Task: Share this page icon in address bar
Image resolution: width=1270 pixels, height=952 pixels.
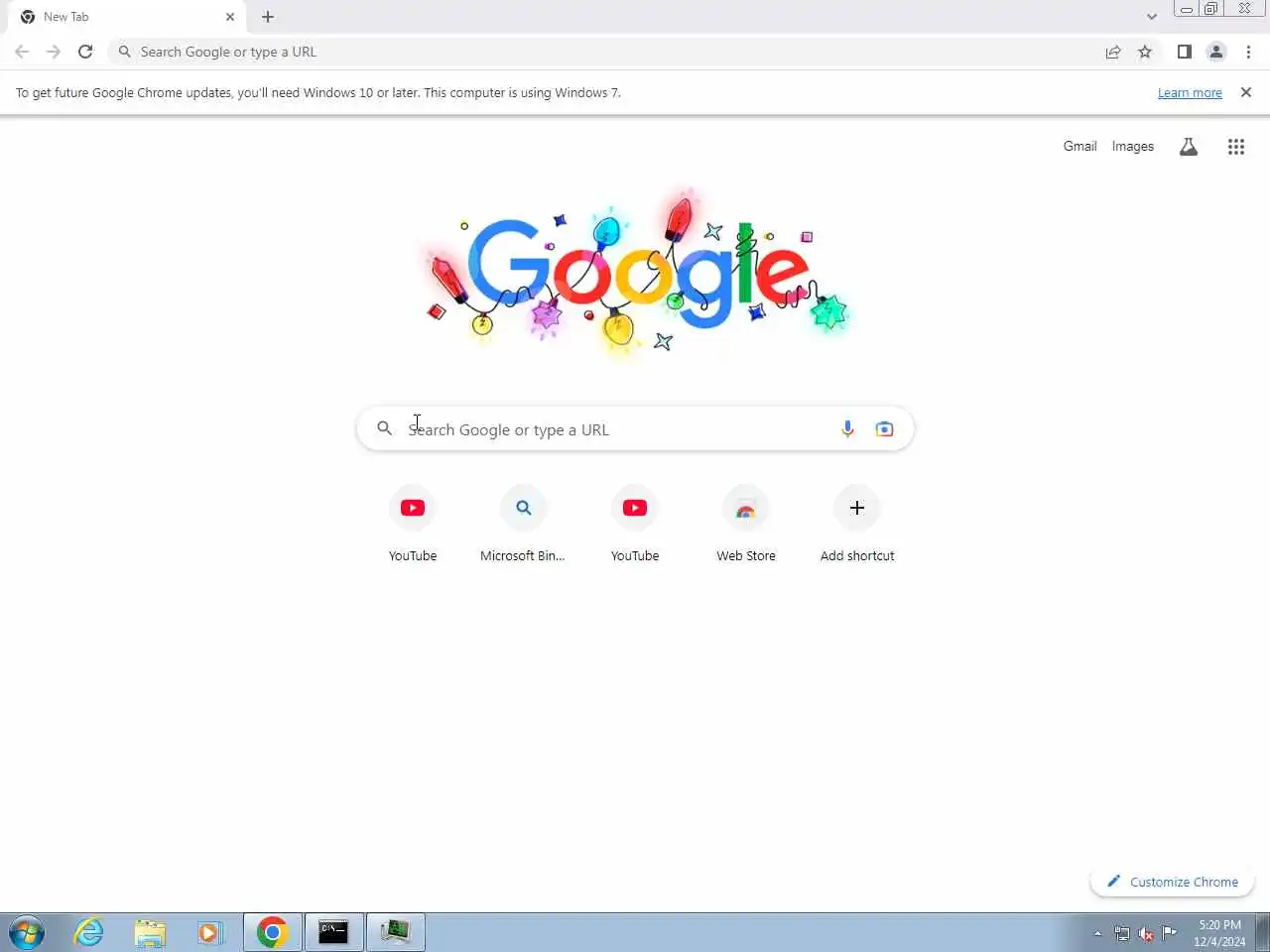Action: coord(1113,52)
